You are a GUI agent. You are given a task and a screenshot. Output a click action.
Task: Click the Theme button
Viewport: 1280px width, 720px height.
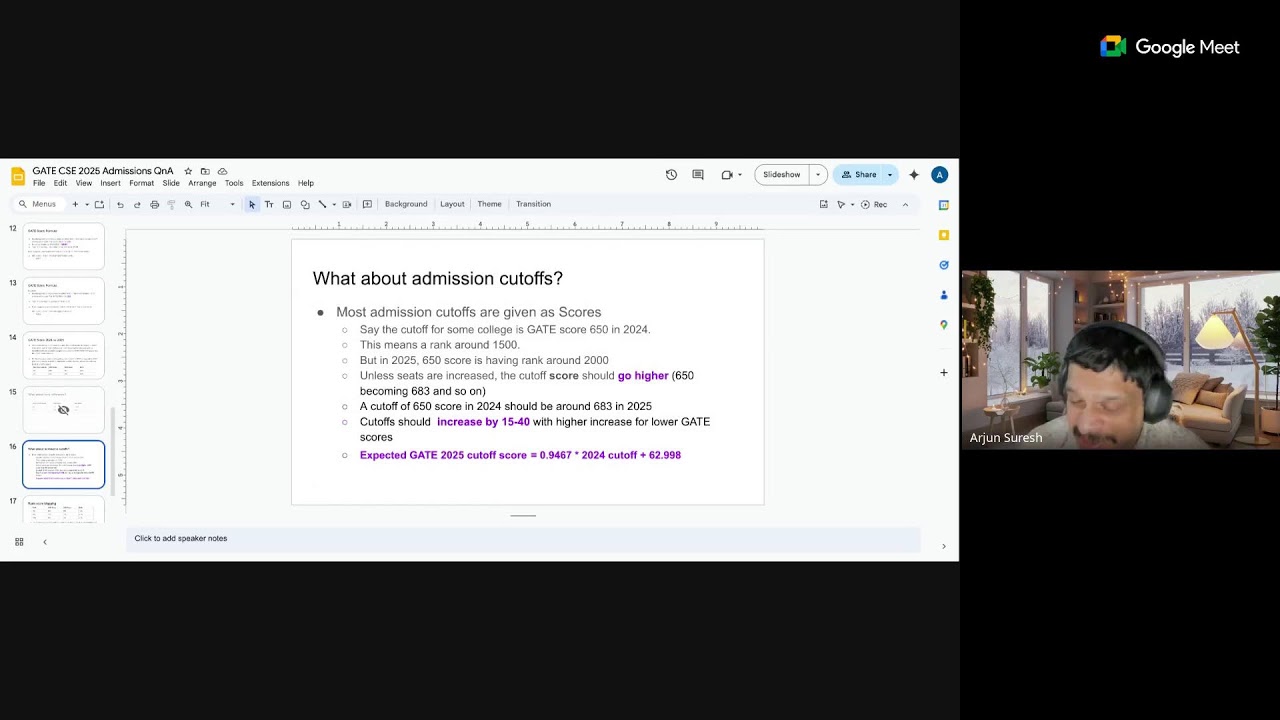coord(489,204)
